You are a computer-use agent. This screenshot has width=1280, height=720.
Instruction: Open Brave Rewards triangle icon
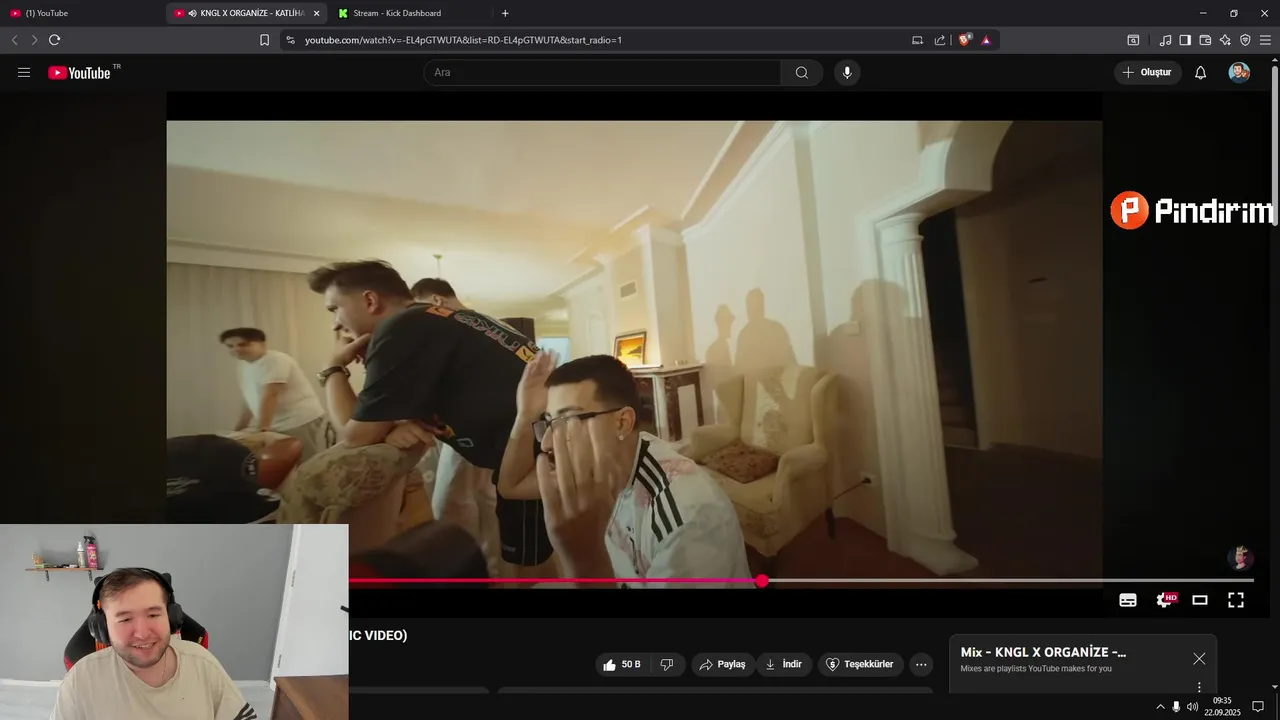tap(986, 40)
